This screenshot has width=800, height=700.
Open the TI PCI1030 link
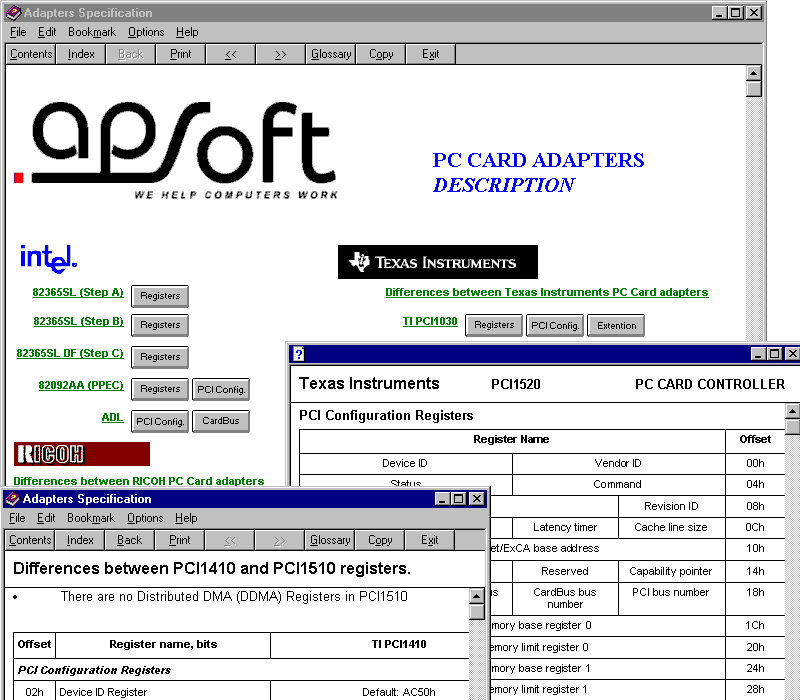pyautogui.click(x=430, y=321)
